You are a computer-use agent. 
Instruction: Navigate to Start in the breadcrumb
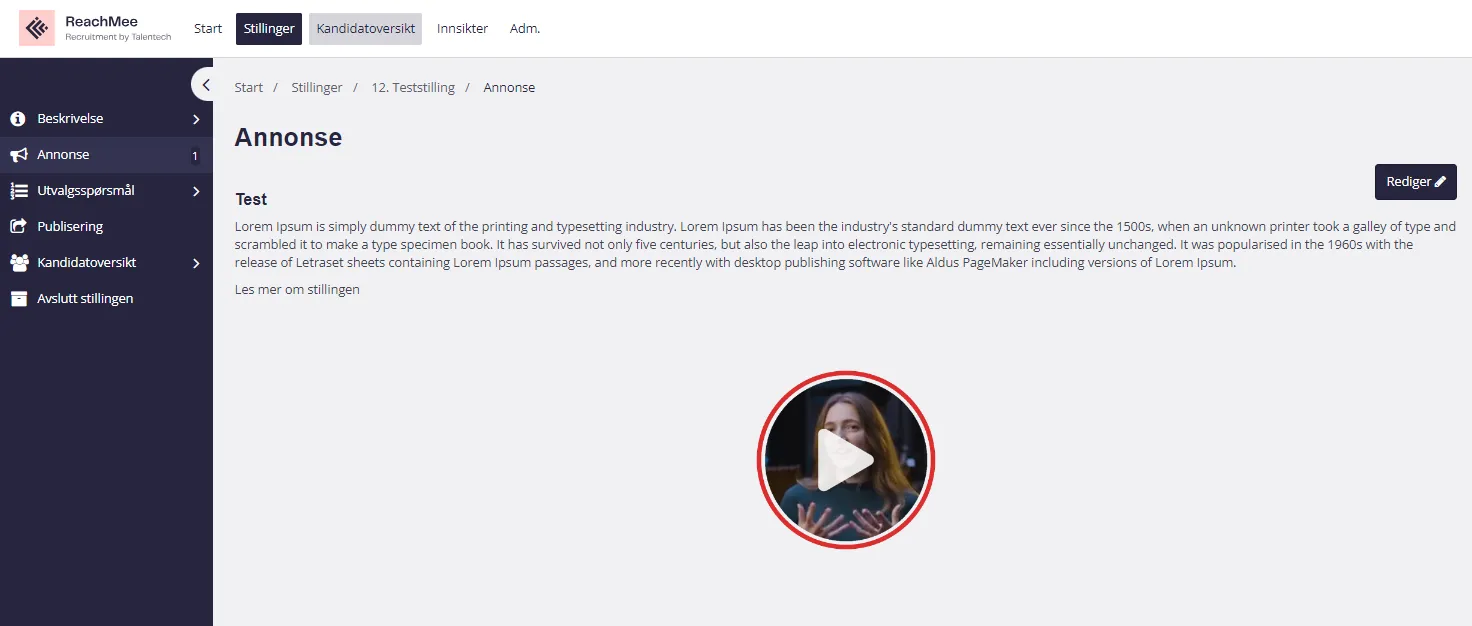pos(248,88)
